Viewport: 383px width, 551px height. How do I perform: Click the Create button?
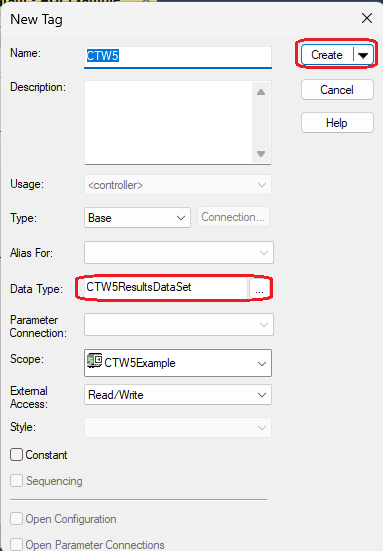tap(327, 55)
